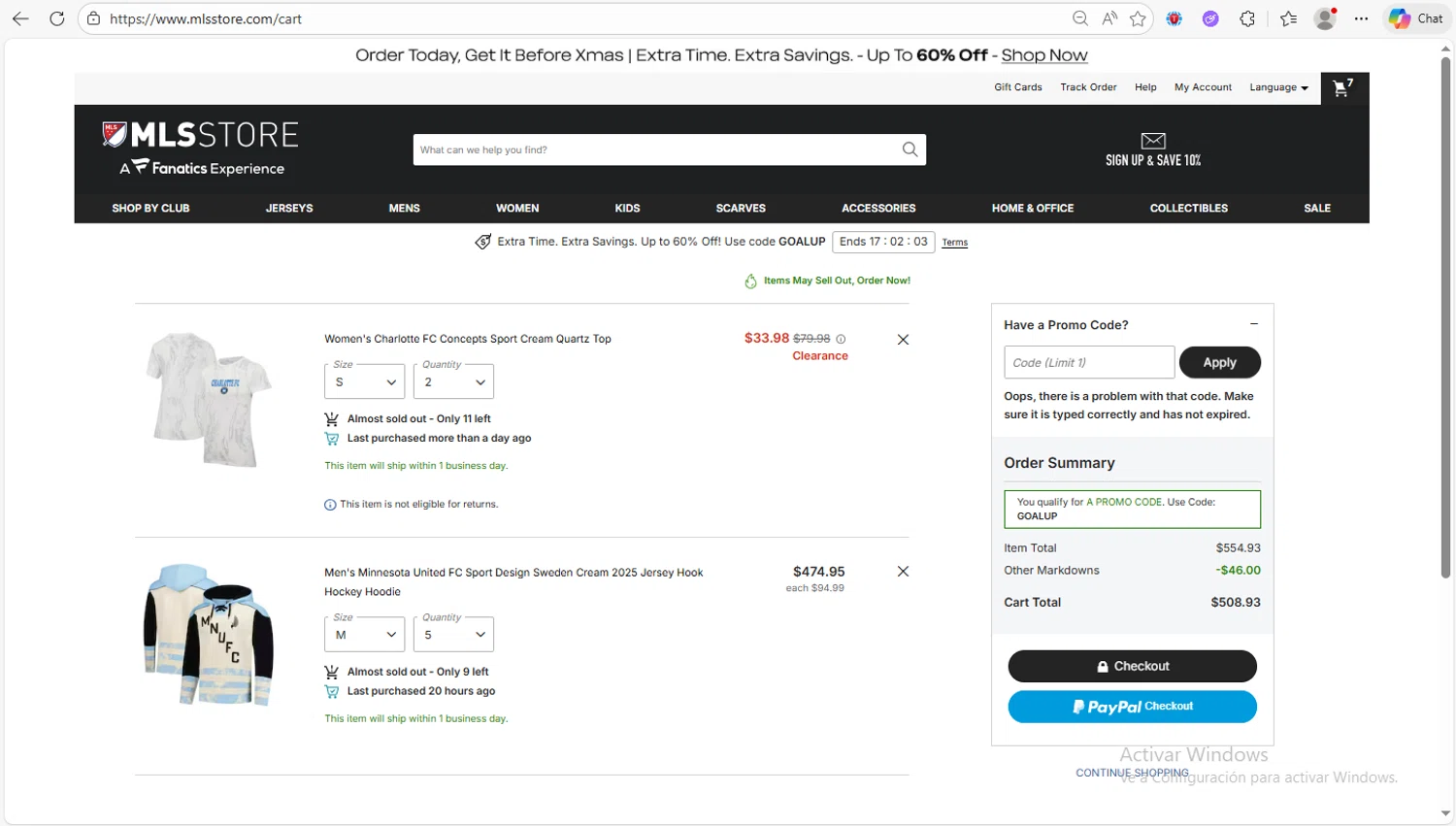Viewport: 1456px width, 826px height.
Task: Click the blue shield extension icon
Action: coord(1175,18)
